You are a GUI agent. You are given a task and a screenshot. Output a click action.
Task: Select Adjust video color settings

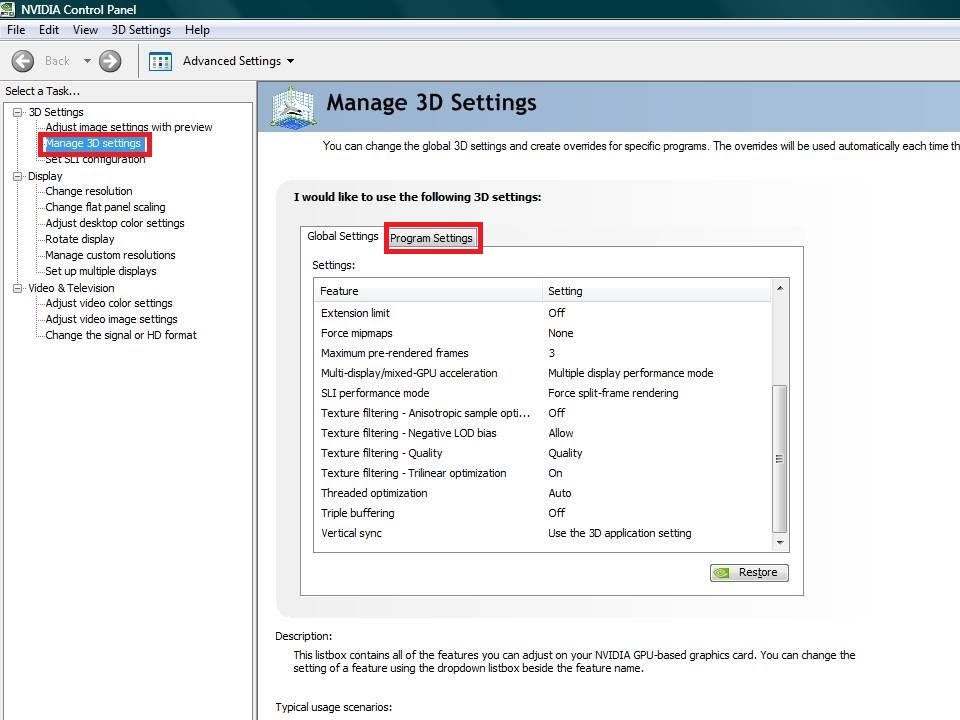[109, 303]
